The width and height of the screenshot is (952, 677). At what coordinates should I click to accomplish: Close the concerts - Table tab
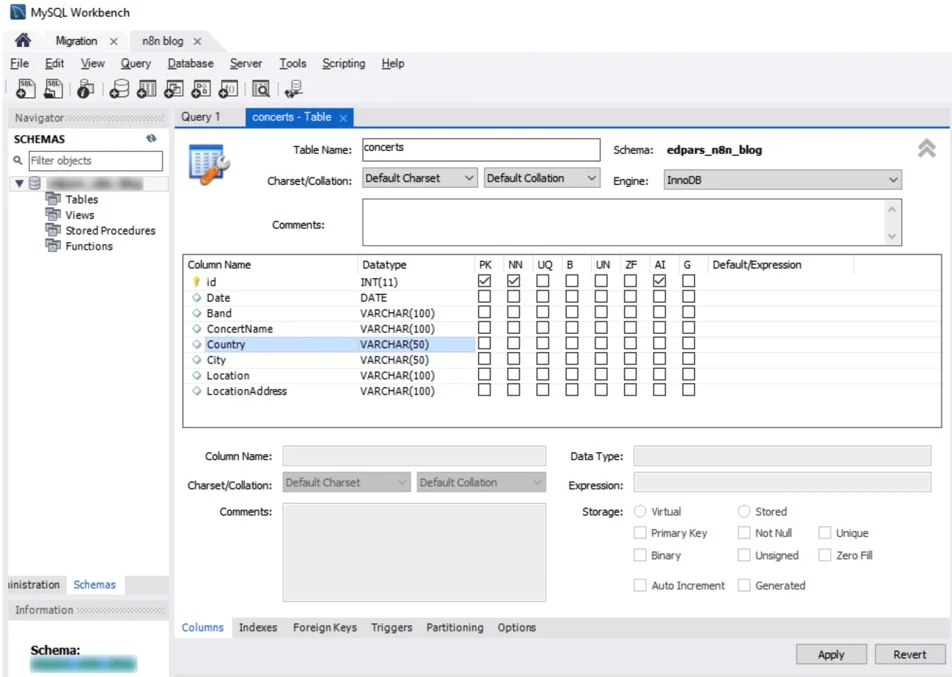pyautogui.click(x=343, y=118)
